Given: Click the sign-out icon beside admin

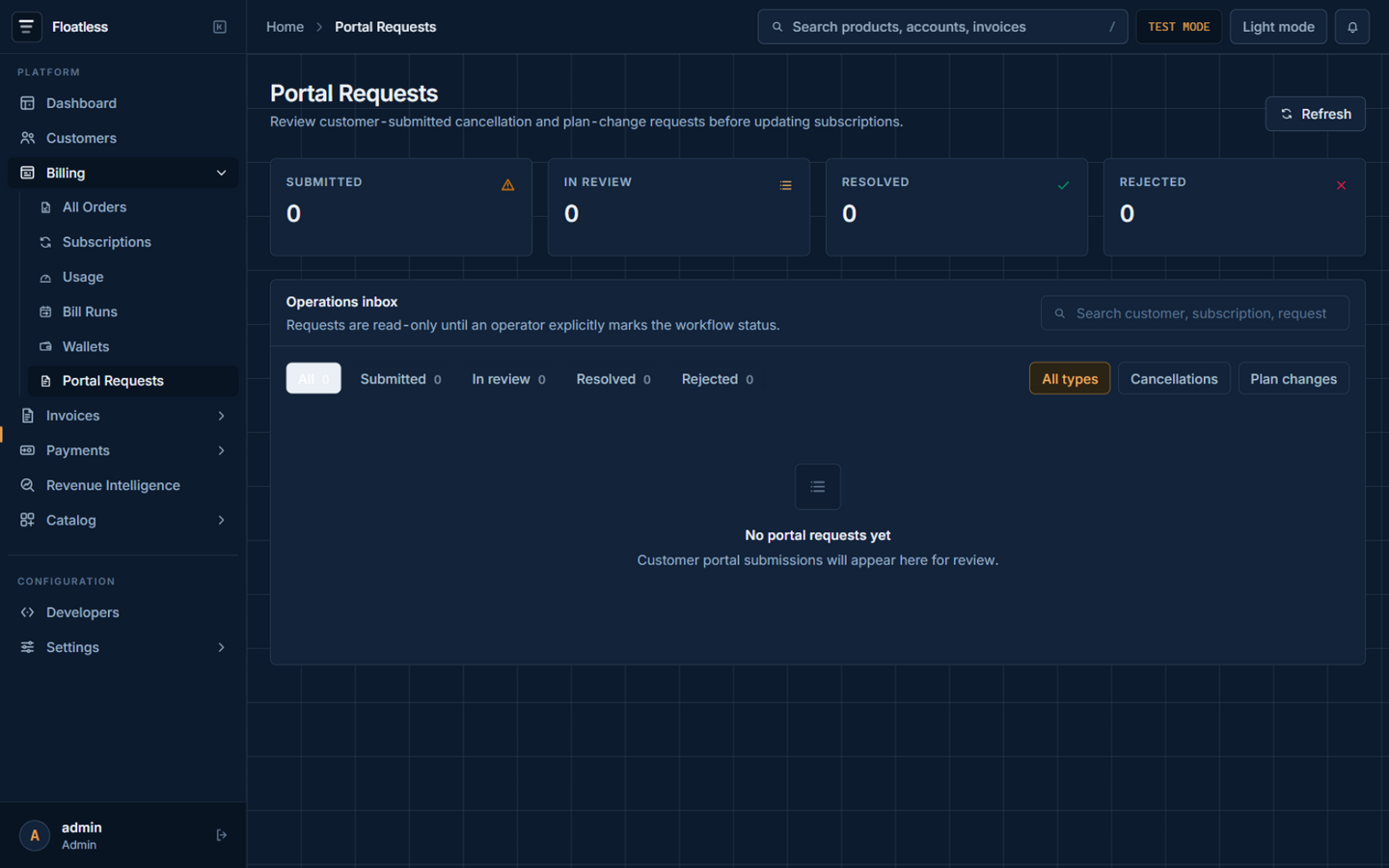Looking at the screenshot, I should 222,835.
